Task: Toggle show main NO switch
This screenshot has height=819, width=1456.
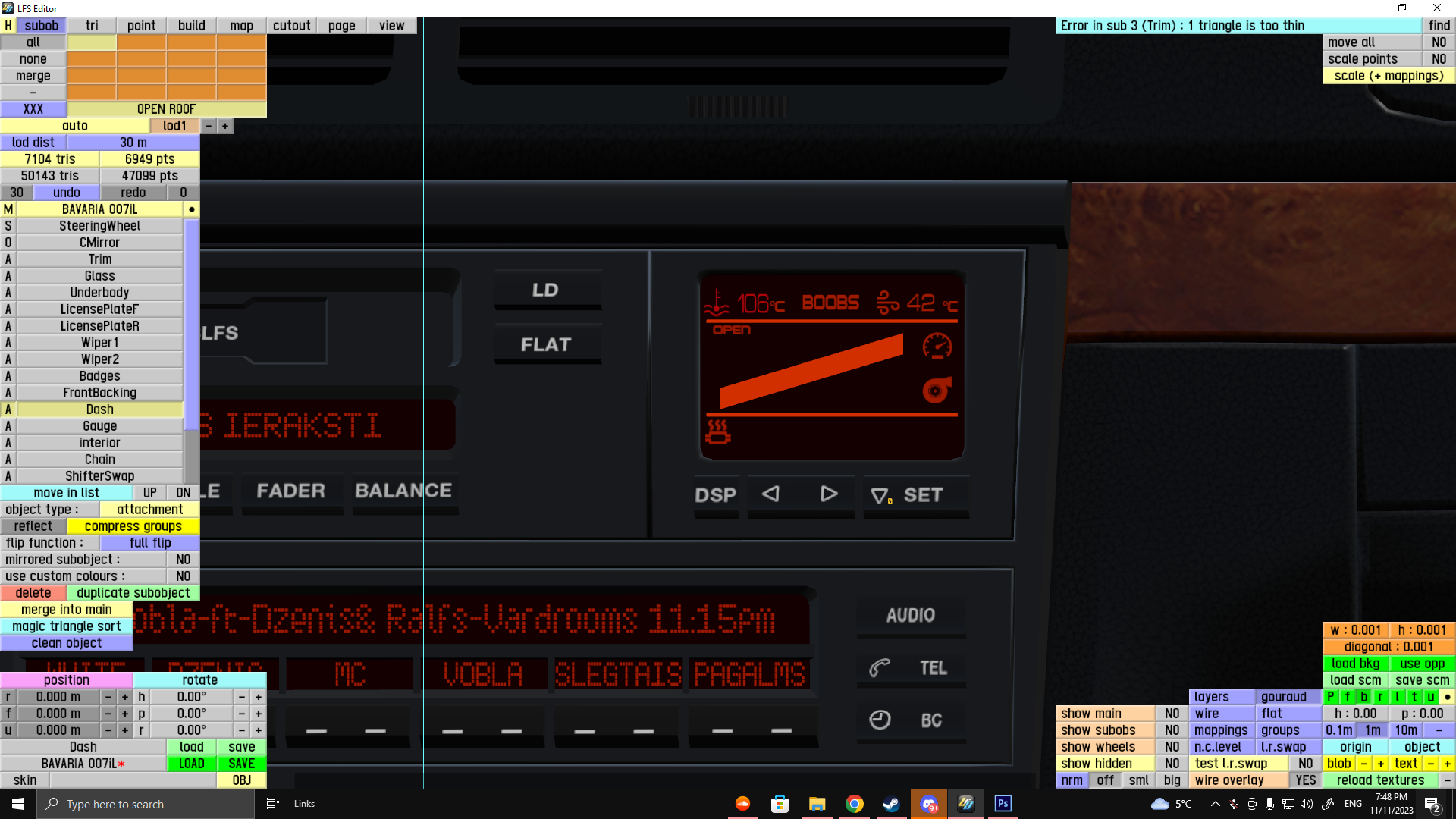Action: click(1172, 714)
